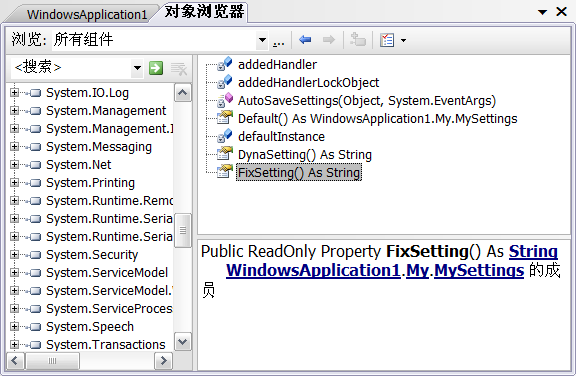
Task: Click the green search go button
Action: pyautogui.click(x=156, y=68)
